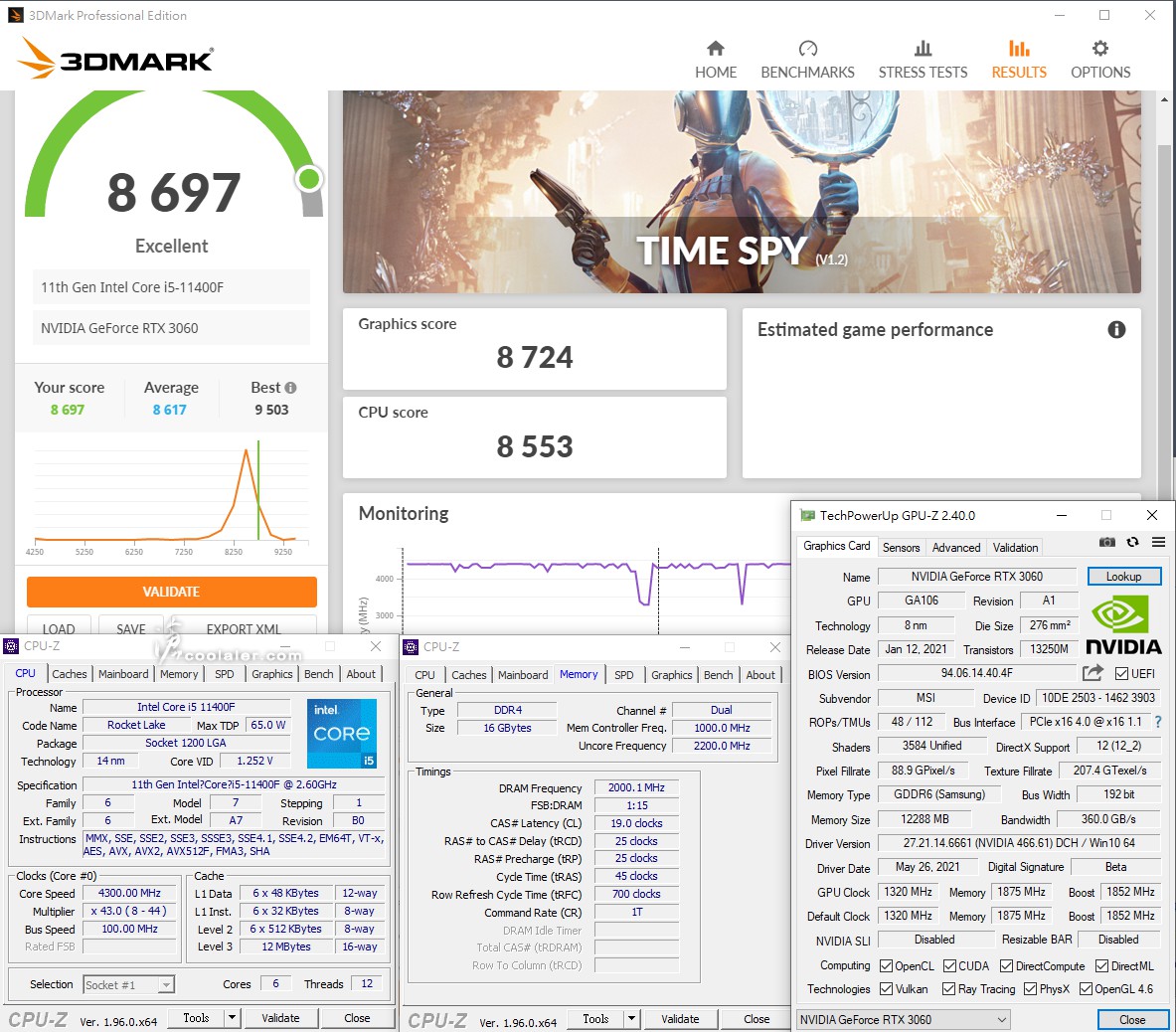The width and height of the screenshot is (1176, 1032).
Task: Click the 3DMark logo
Action: point(115,58)
